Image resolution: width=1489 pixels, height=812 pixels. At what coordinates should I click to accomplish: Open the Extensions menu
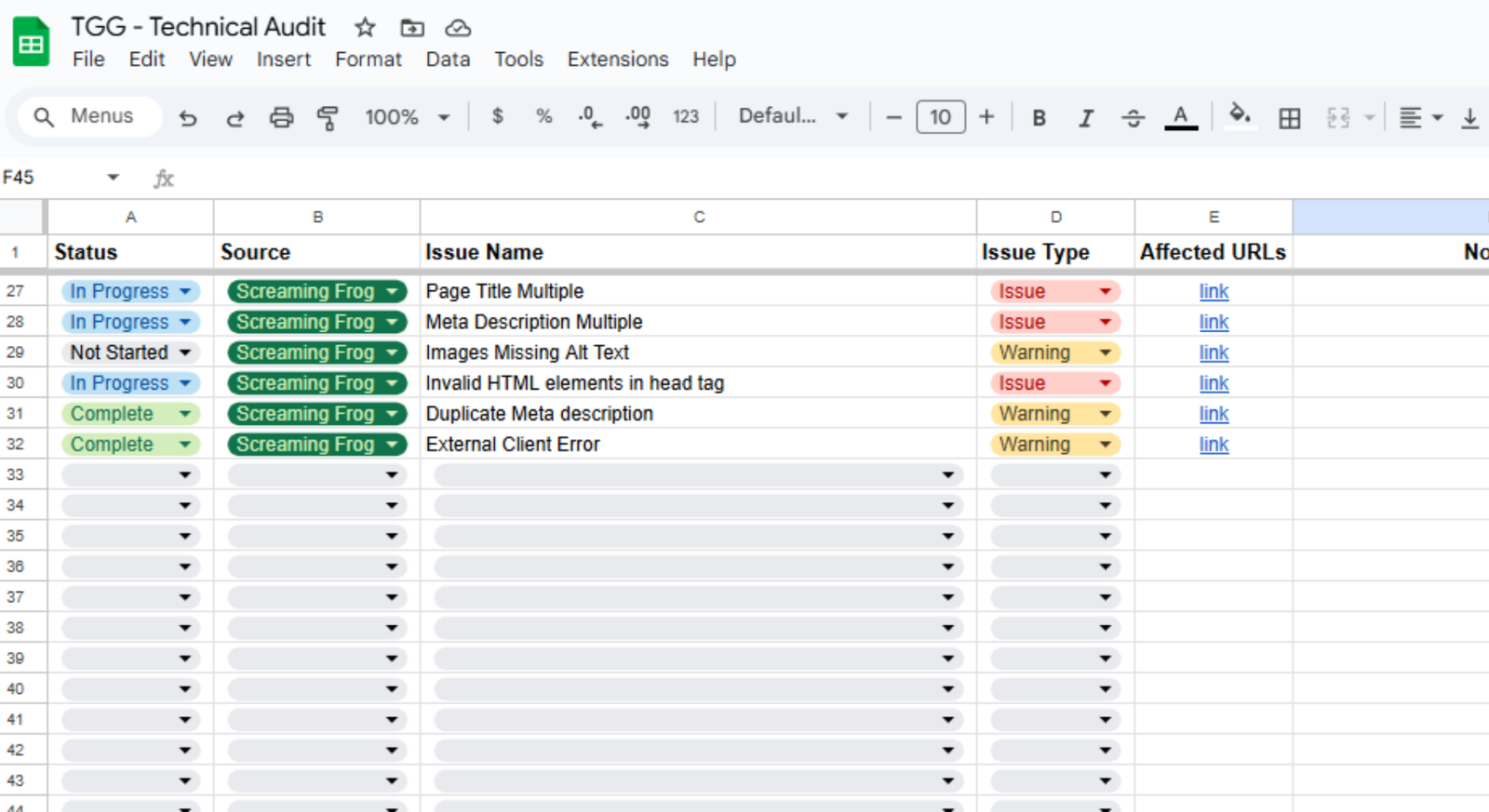(x=617, y=60)
